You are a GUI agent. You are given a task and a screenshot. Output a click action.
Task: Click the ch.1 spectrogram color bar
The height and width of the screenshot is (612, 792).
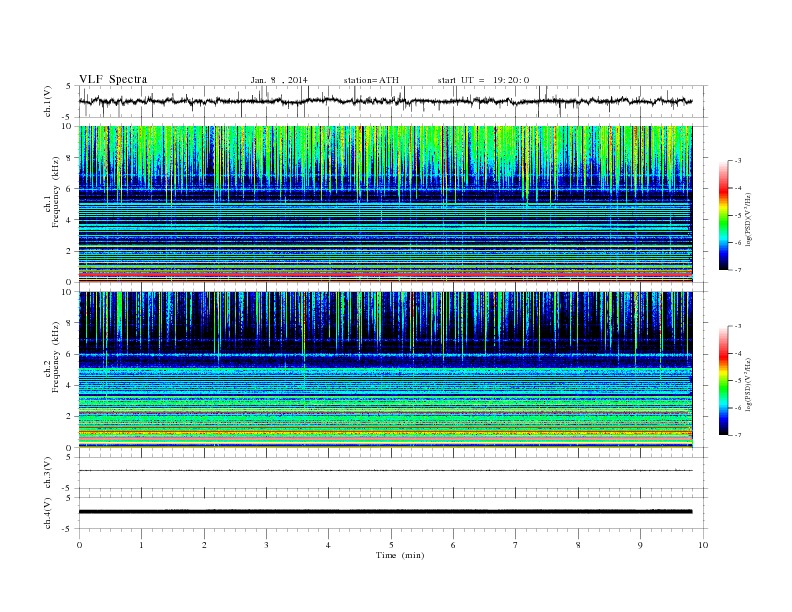coord(723,215)
